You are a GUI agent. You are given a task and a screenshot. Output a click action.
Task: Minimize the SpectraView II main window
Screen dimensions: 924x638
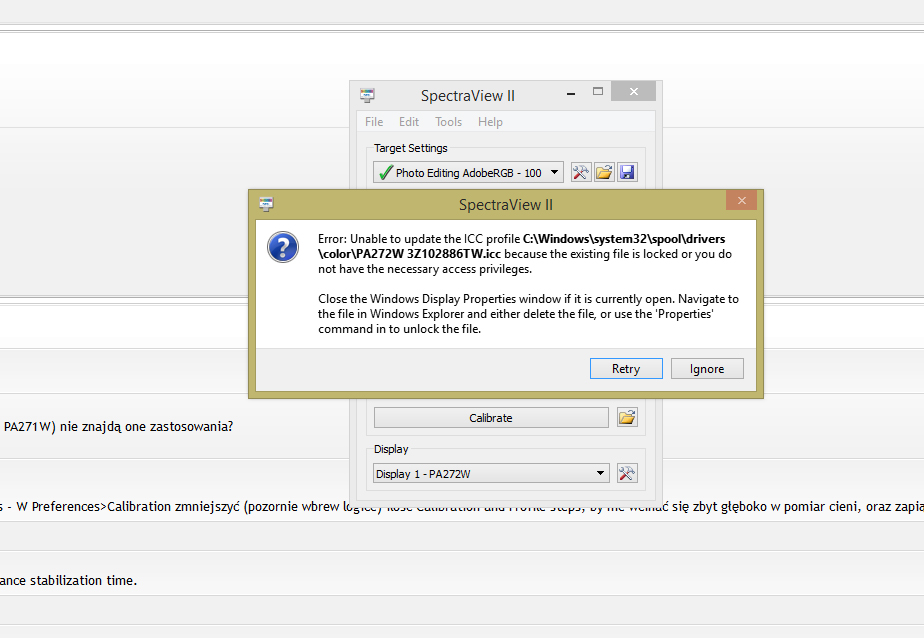point(570,93)
